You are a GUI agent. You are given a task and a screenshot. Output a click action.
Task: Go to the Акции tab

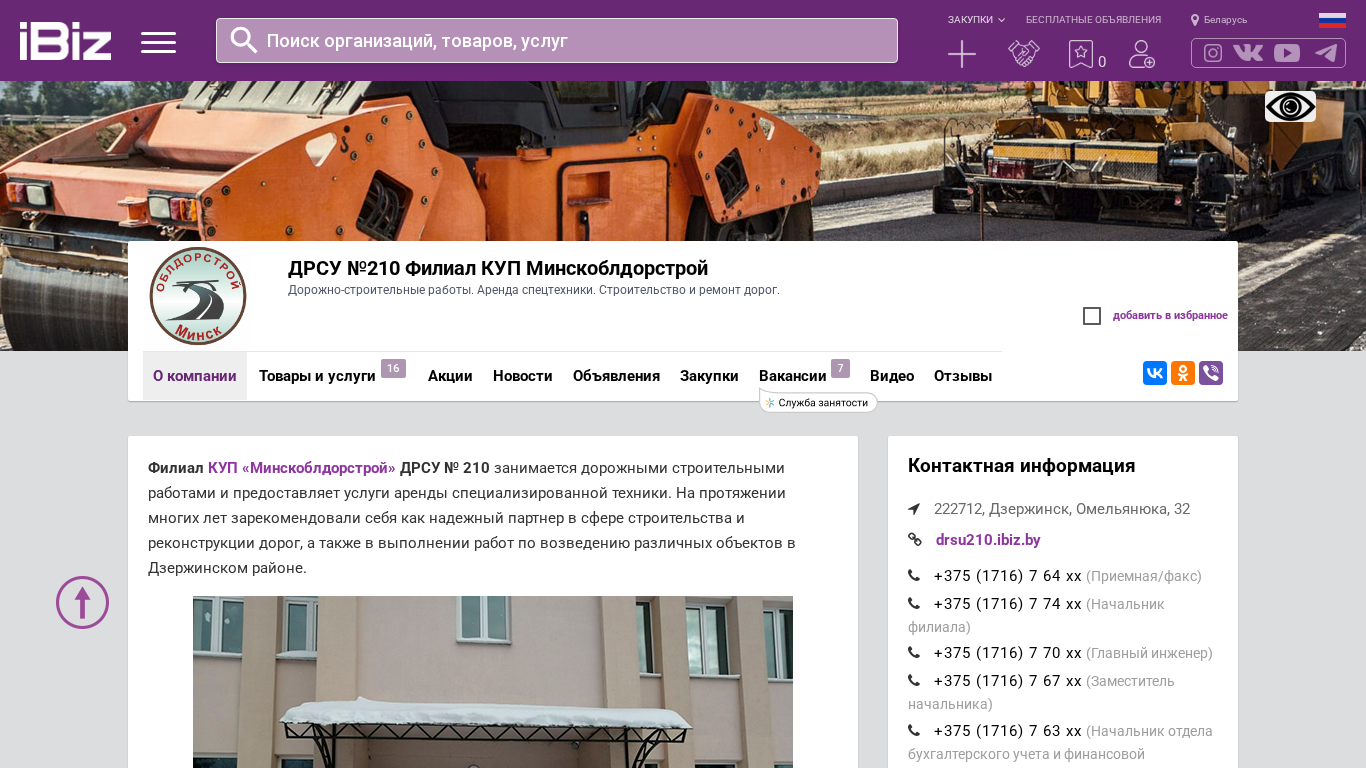coord(450,376)
